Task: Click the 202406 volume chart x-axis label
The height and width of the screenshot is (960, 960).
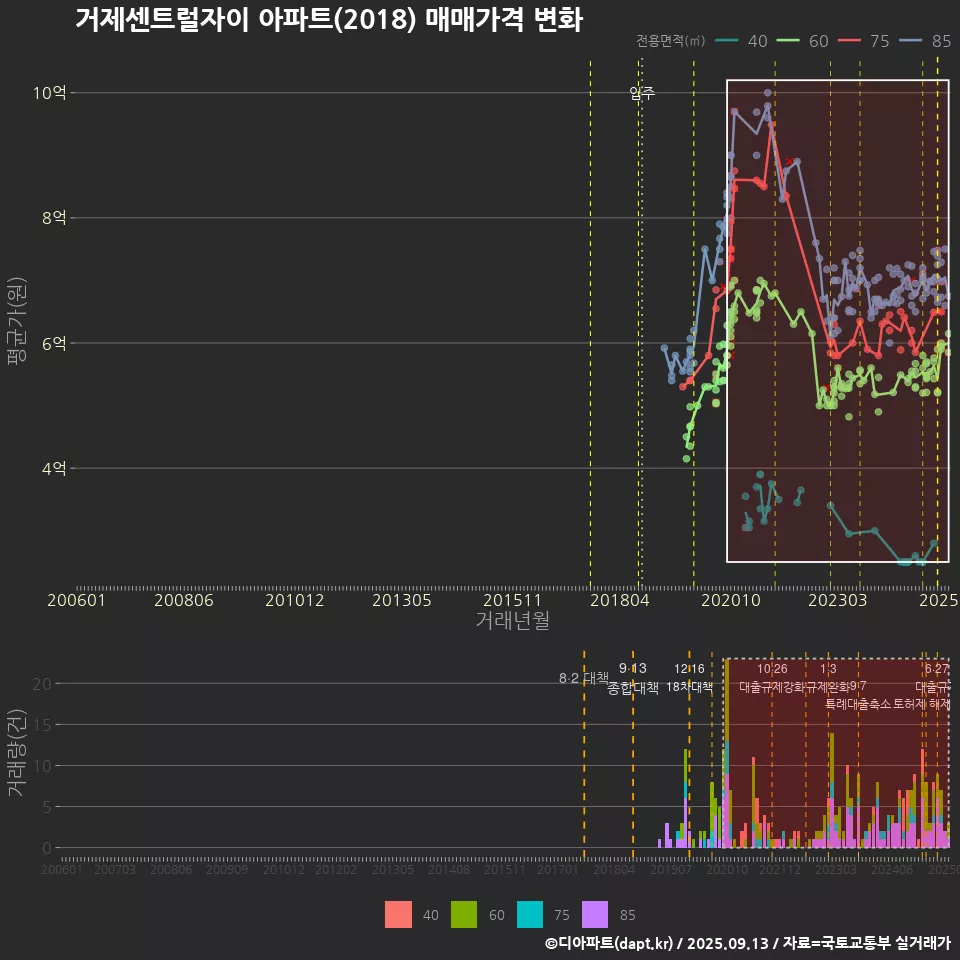Action: coord(892,869)
